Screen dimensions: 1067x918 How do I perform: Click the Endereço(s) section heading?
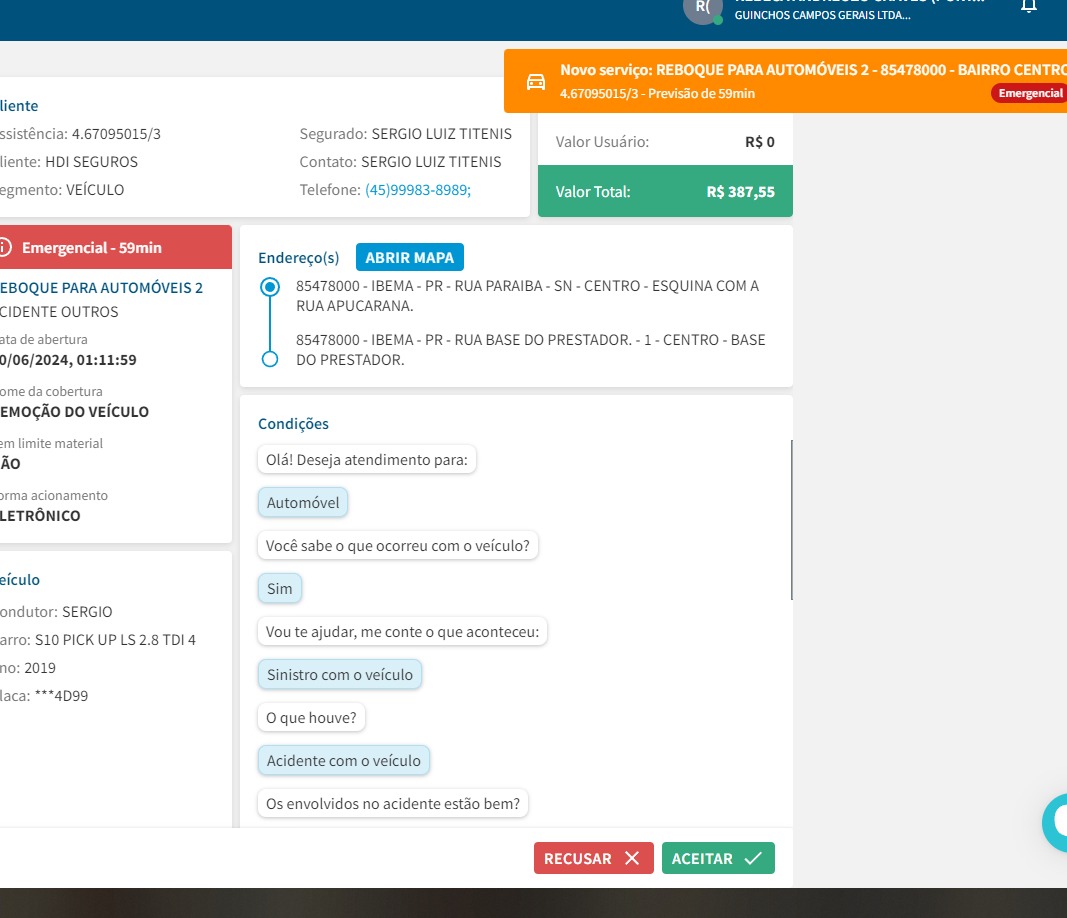[299, 258]
